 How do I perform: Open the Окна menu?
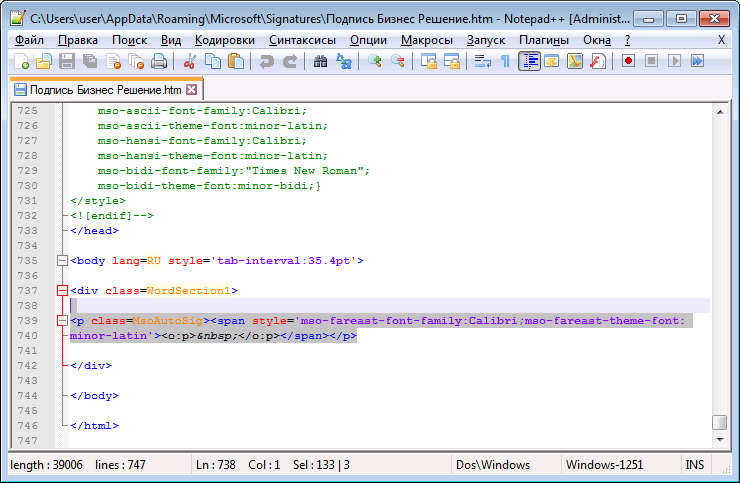click(597, 40)
